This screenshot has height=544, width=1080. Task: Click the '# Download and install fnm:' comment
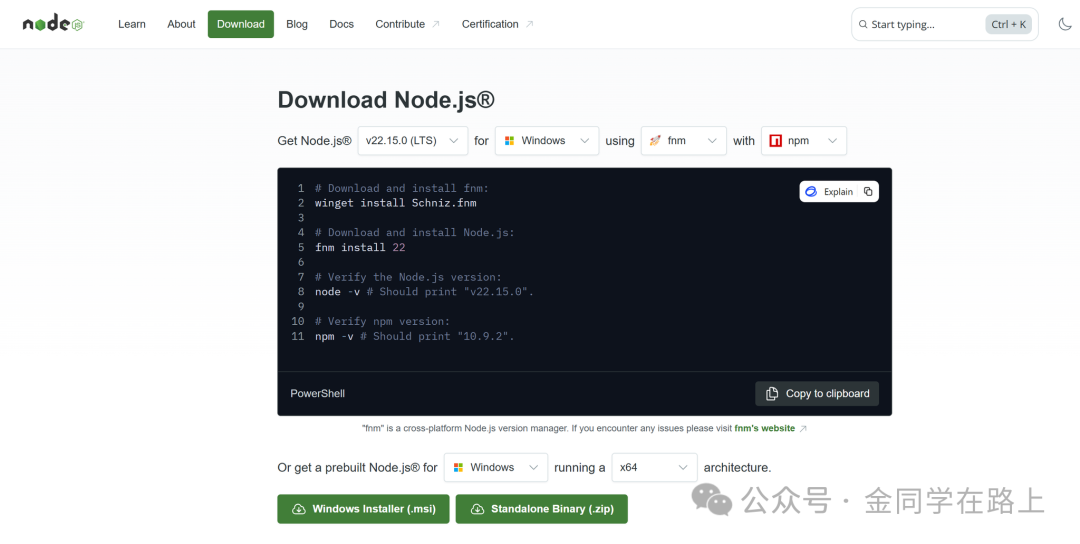[x=402, y=188]
